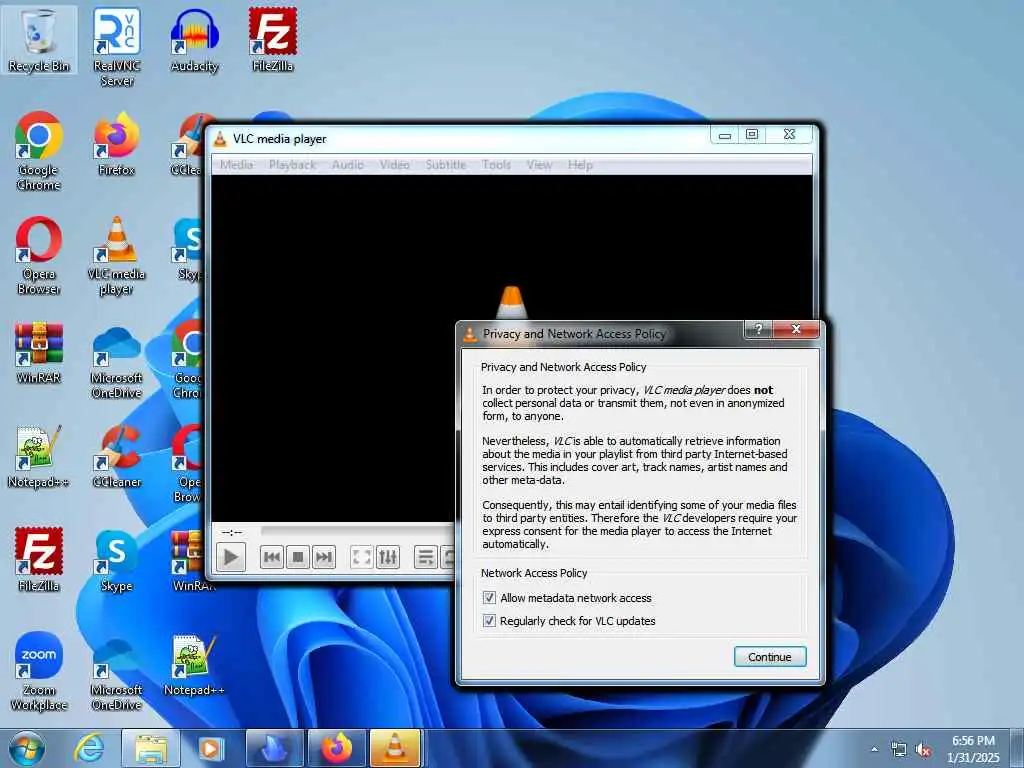Viewport: 1024px width, 768px height.
Task: Open the Subtitle menu
Action: (x=445, y=165)
